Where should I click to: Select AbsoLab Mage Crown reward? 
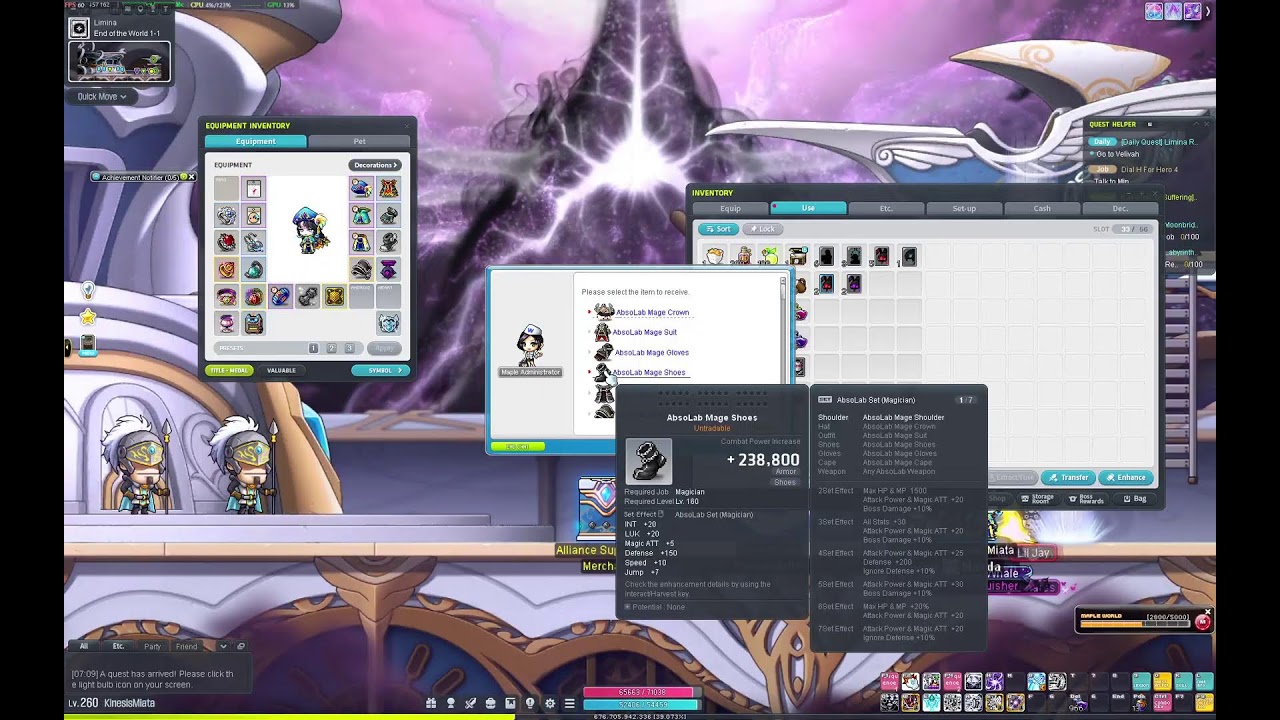coord(652,312)
